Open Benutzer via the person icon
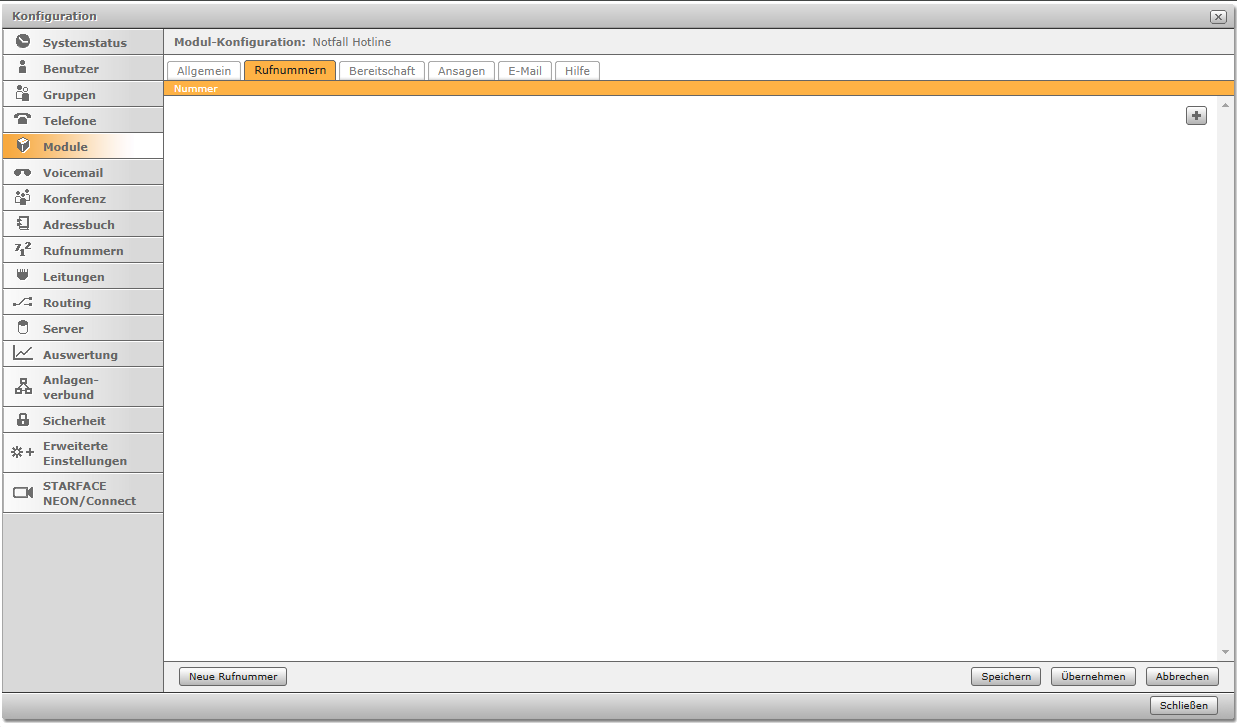Image resolution: width=1237 pixels, height=727 pixels. (x=23, y=68)
